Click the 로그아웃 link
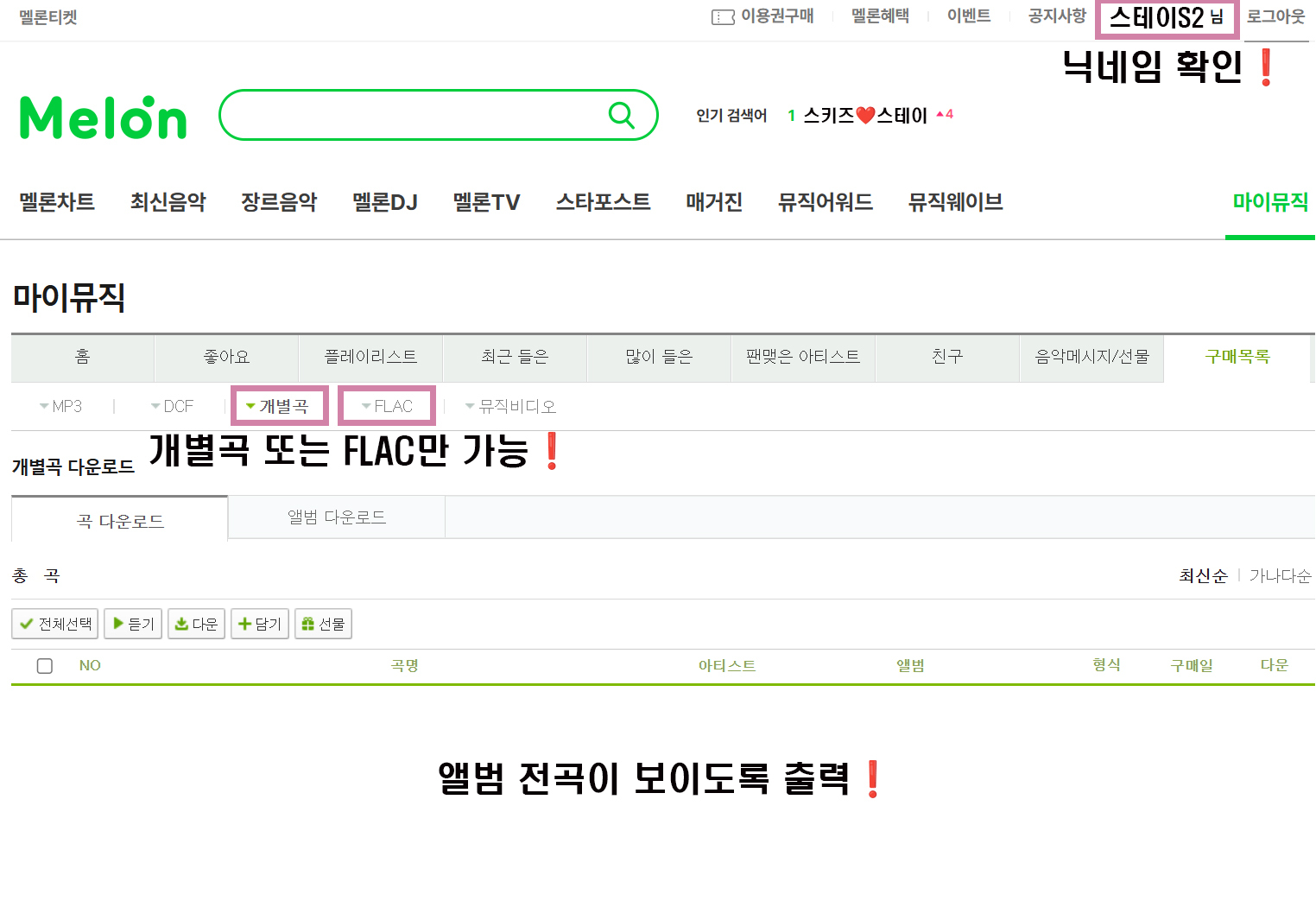The image size is (1316, 901). (1275, 17)
